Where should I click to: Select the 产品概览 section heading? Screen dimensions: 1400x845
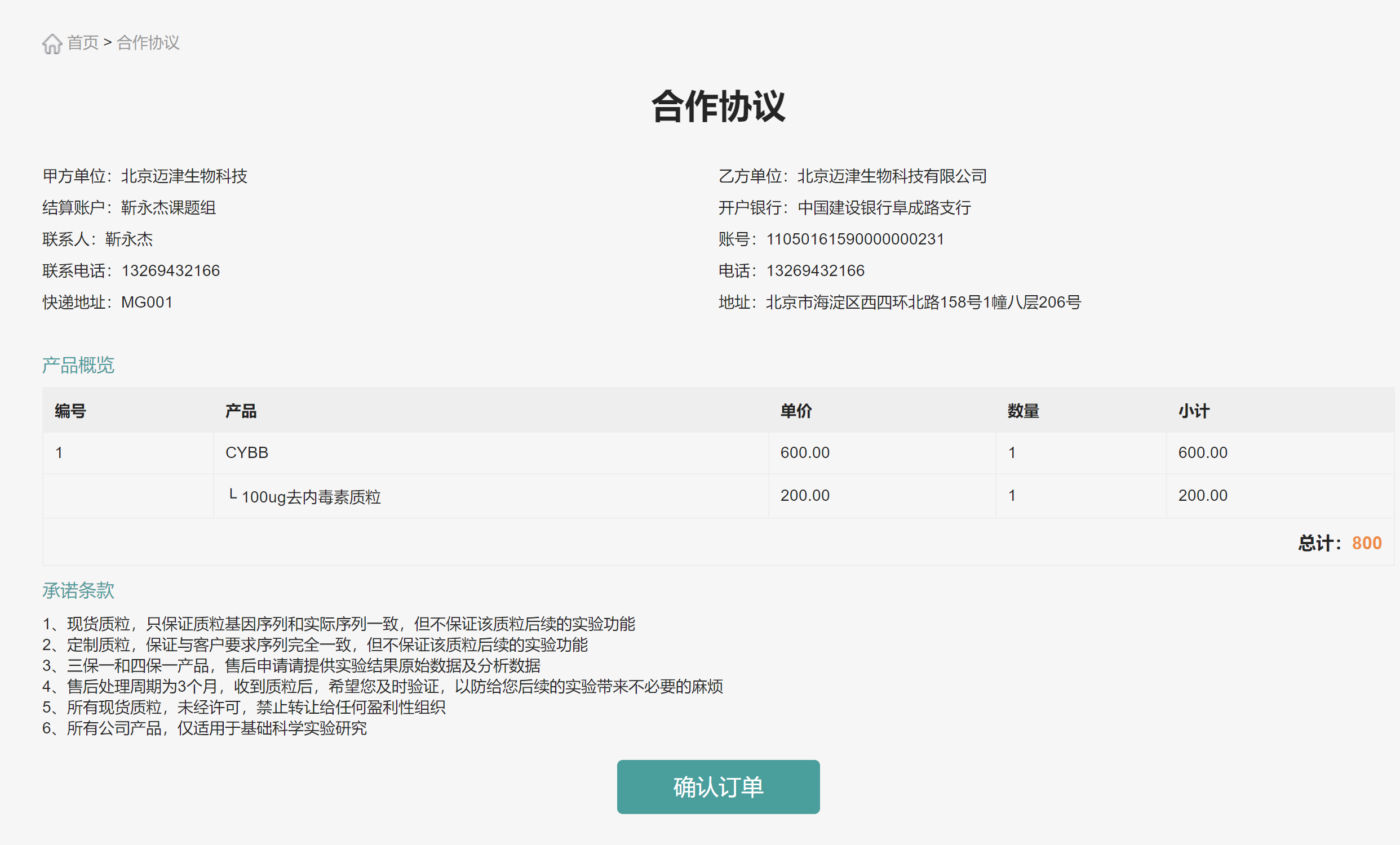click(78, 365)
